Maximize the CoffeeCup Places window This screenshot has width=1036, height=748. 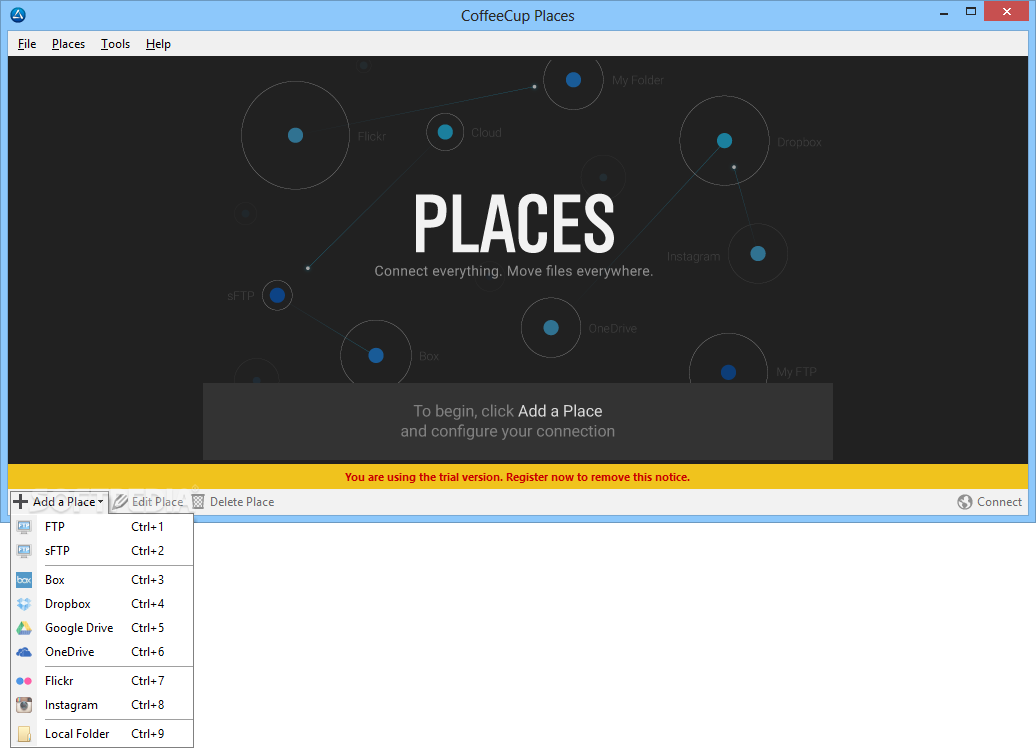point(971,12)
